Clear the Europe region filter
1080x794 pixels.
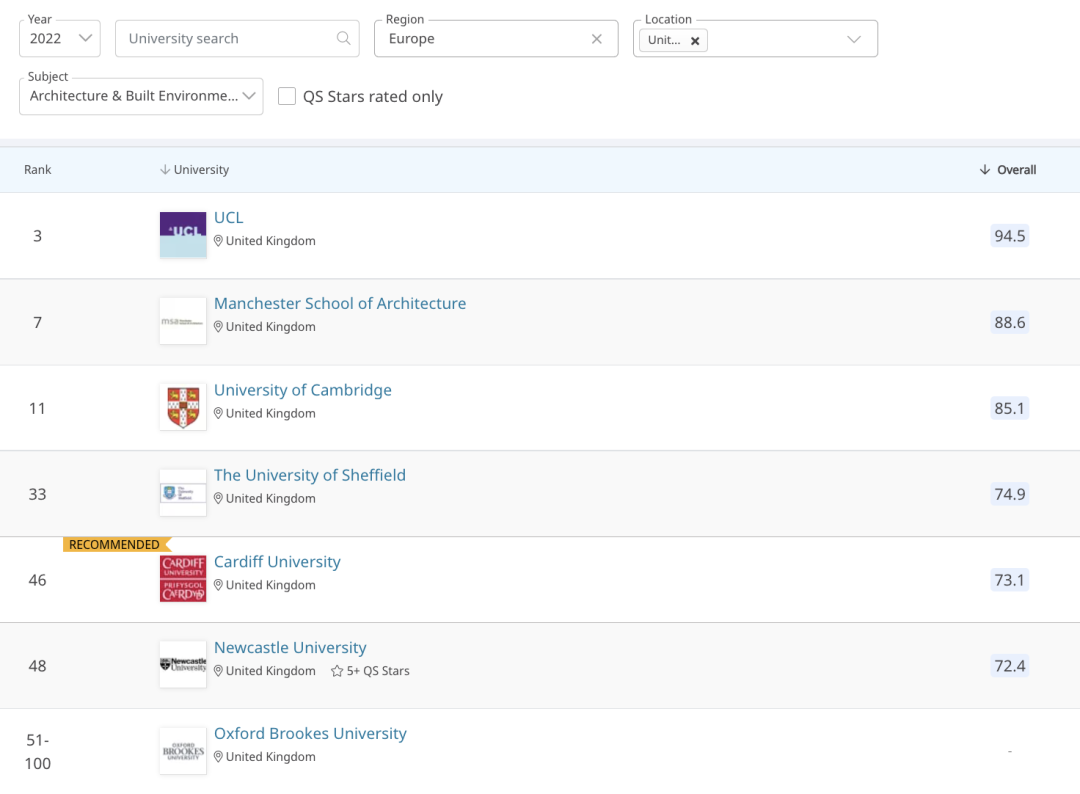coord(596,39)
